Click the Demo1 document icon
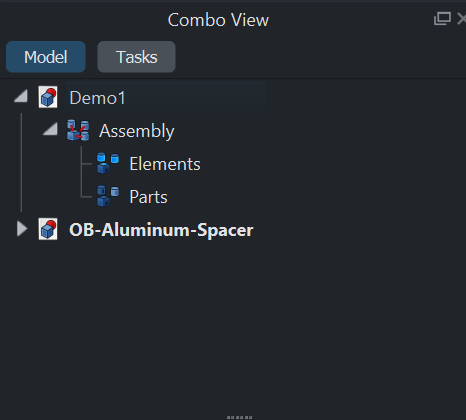Viewport: 466px width, 420px height. [x=48, y=97]
